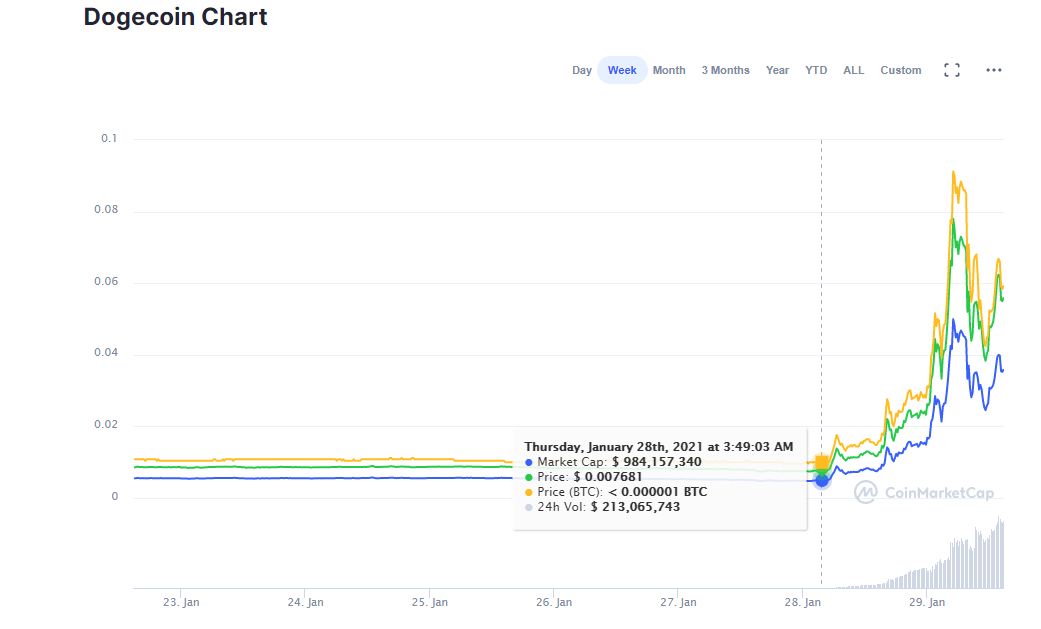Viewport: 1041px width, 629px height.
Task: Click the 0.1 y-axis label
Action: pyautogui.click(x=109, y=138)
